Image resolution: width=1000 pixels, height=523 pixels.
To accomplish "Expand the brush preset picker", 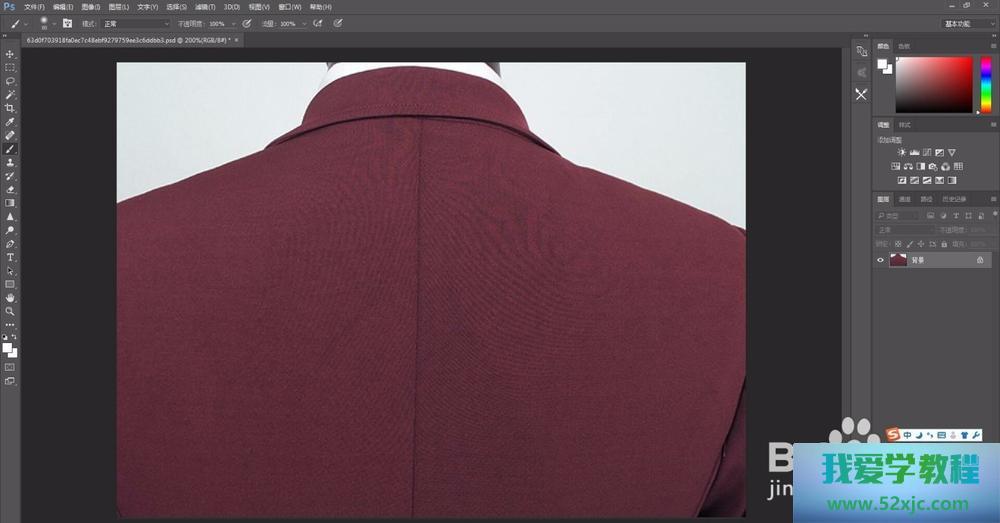I will tap(48, 23).
